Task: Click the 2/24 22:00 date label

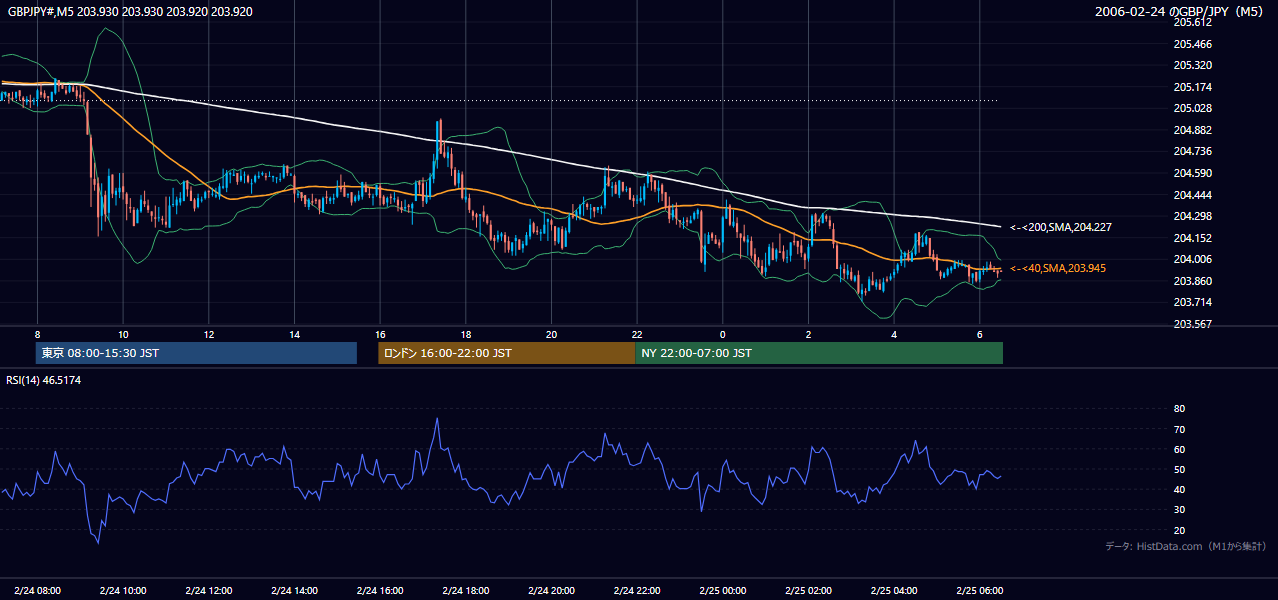Action: pos(637,590)
